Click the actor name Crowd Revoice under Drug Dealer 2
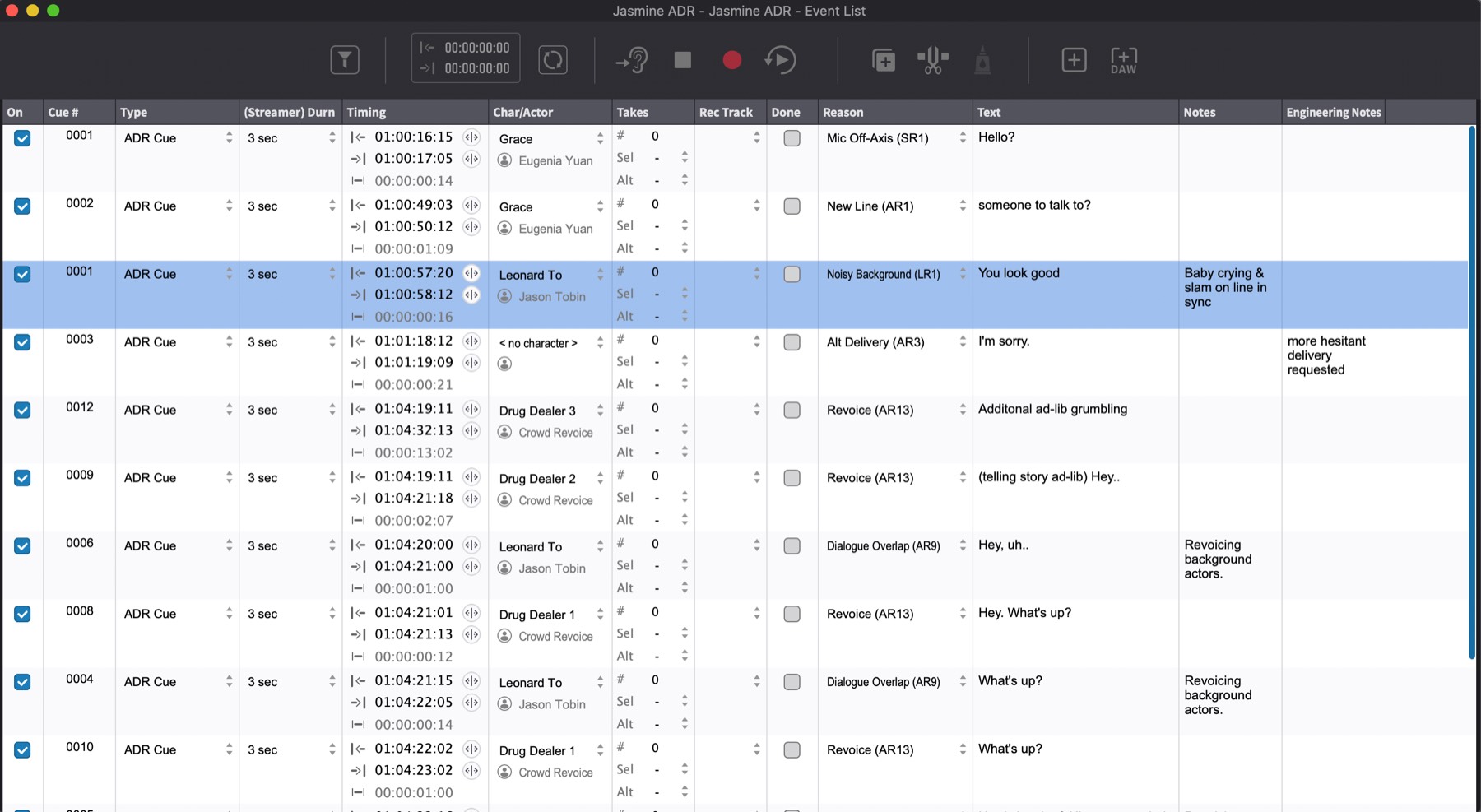Image resolution: width=1481 pixels, height=812 pixels. [555, 500]
